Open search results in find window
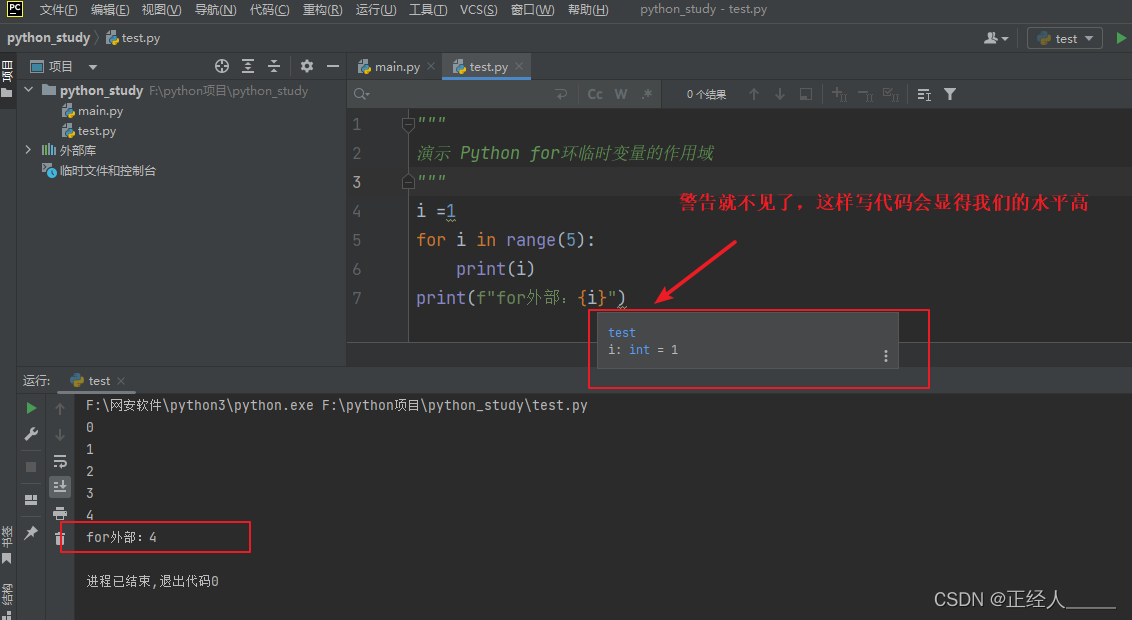This screenshot has height=620, width=1132. (924, 95)
